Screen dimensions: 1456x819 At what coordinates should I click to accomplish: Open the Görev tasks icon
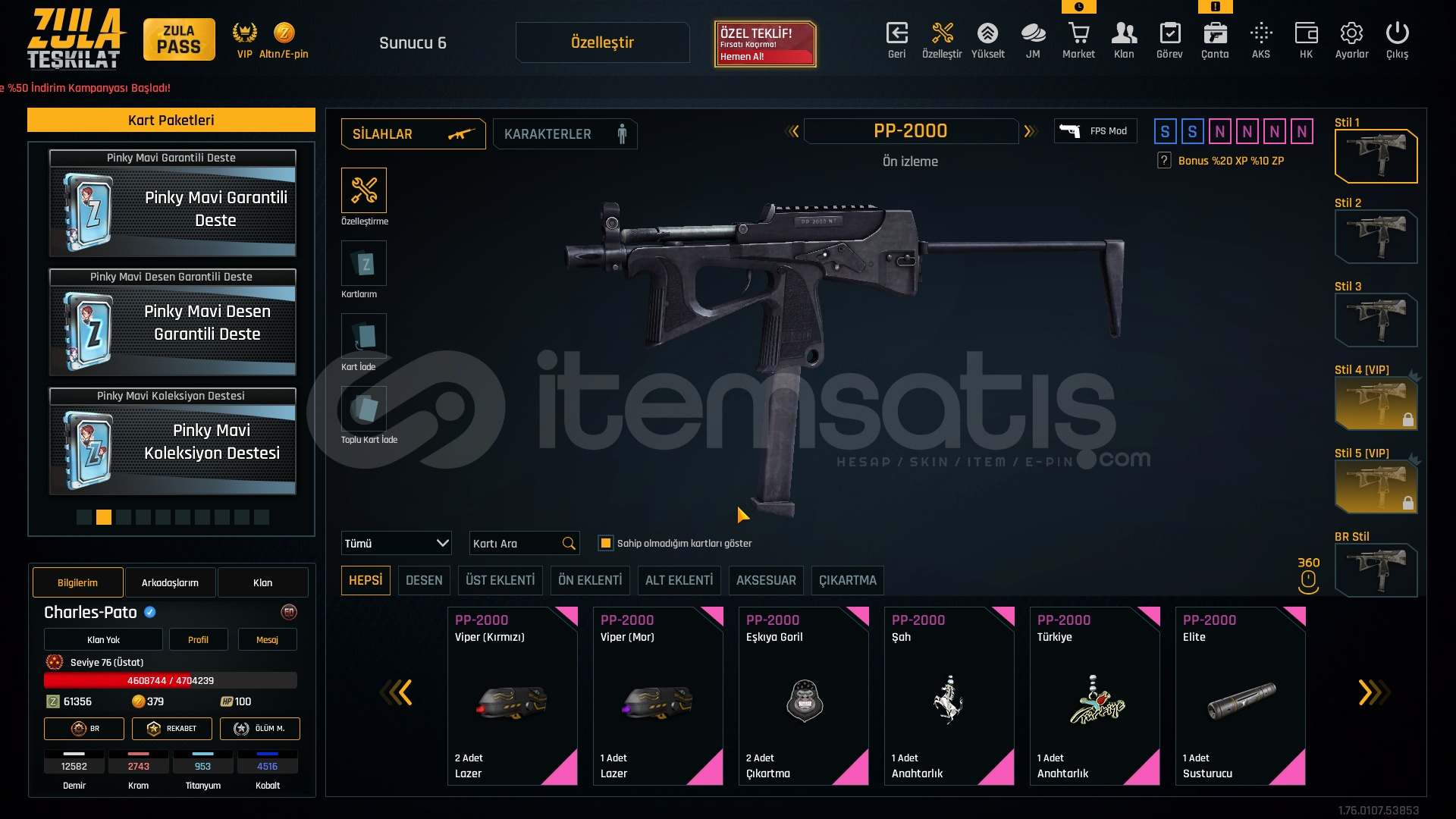pyautogui.click(x=1169, y=33)
